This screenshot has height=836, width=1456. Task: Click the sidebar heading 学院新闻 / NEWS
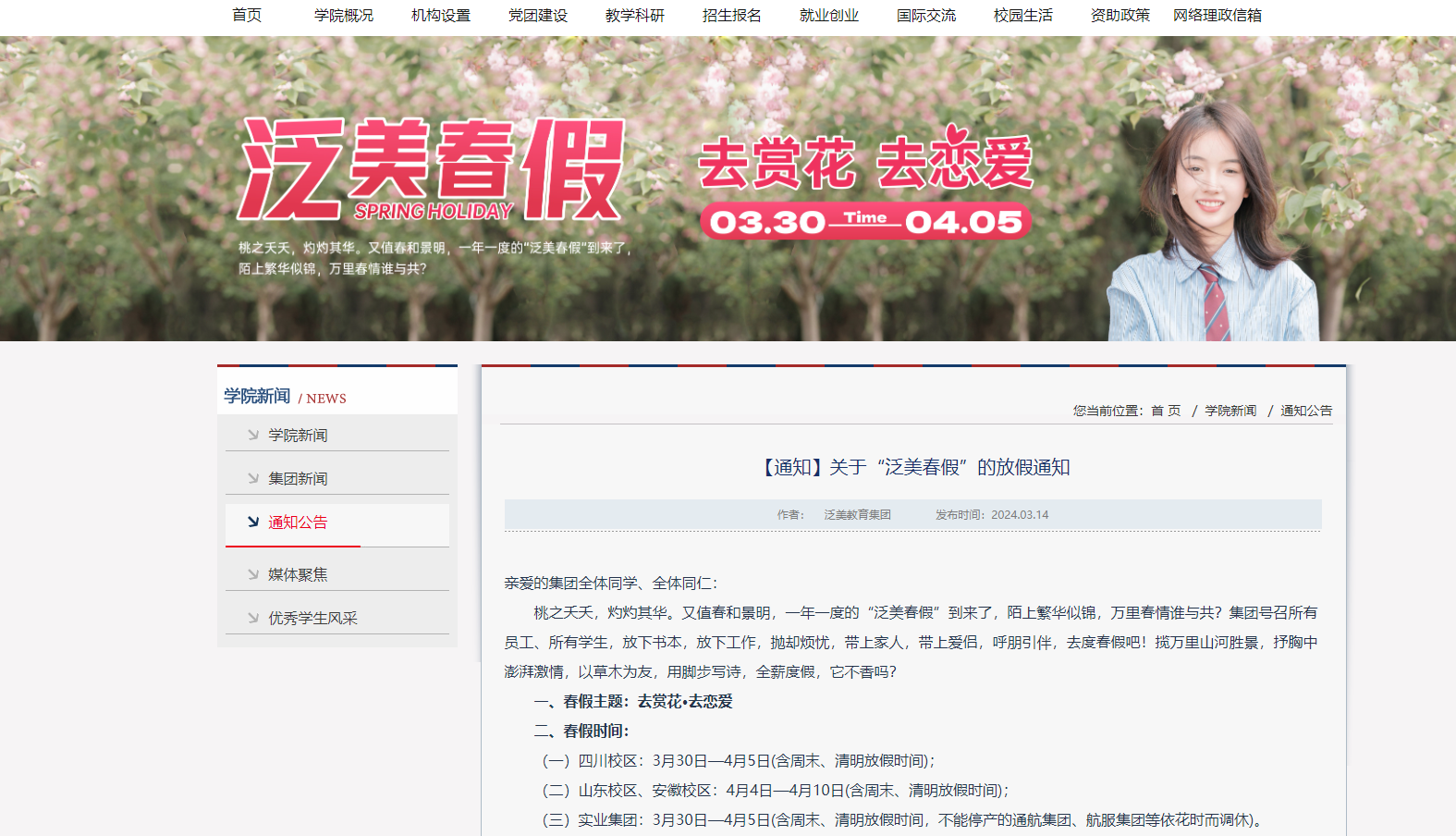(x=285, y=397)
